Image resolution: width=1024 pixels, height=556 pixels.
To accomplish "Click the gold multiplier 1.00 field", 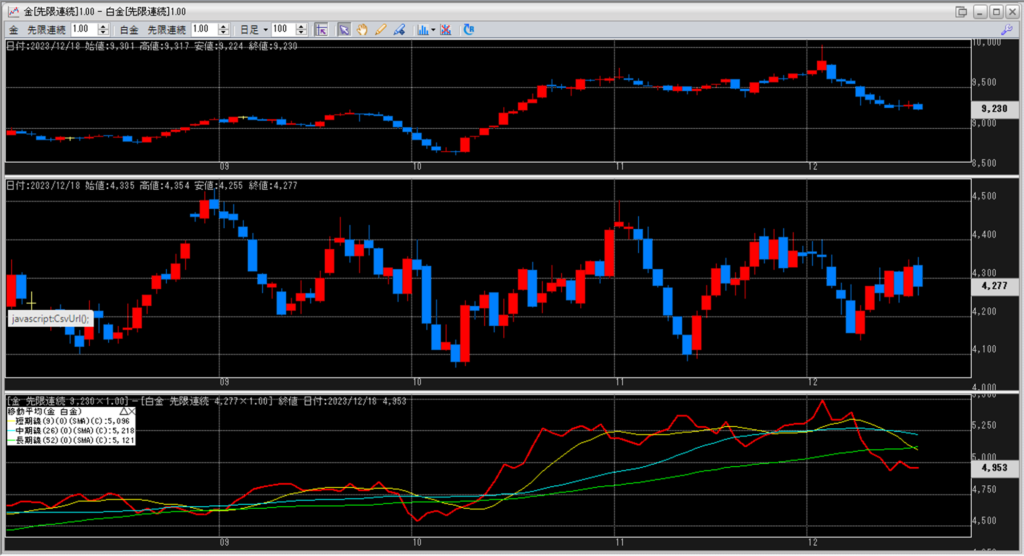I will [82, 29].
